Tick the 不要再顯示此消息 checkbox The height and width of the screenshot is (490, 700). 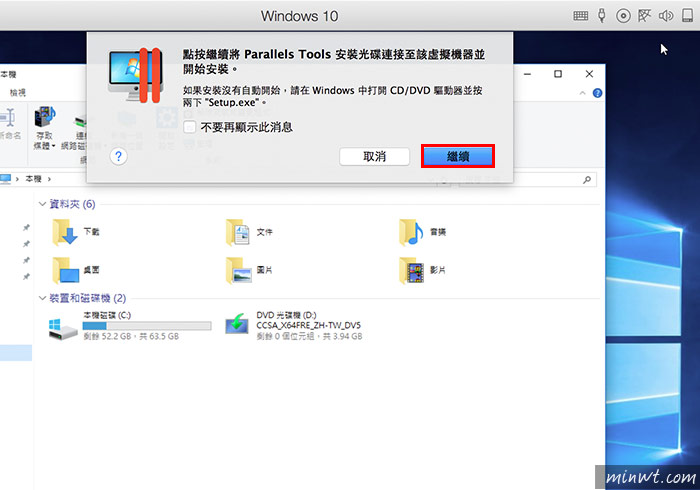point(189,127)
